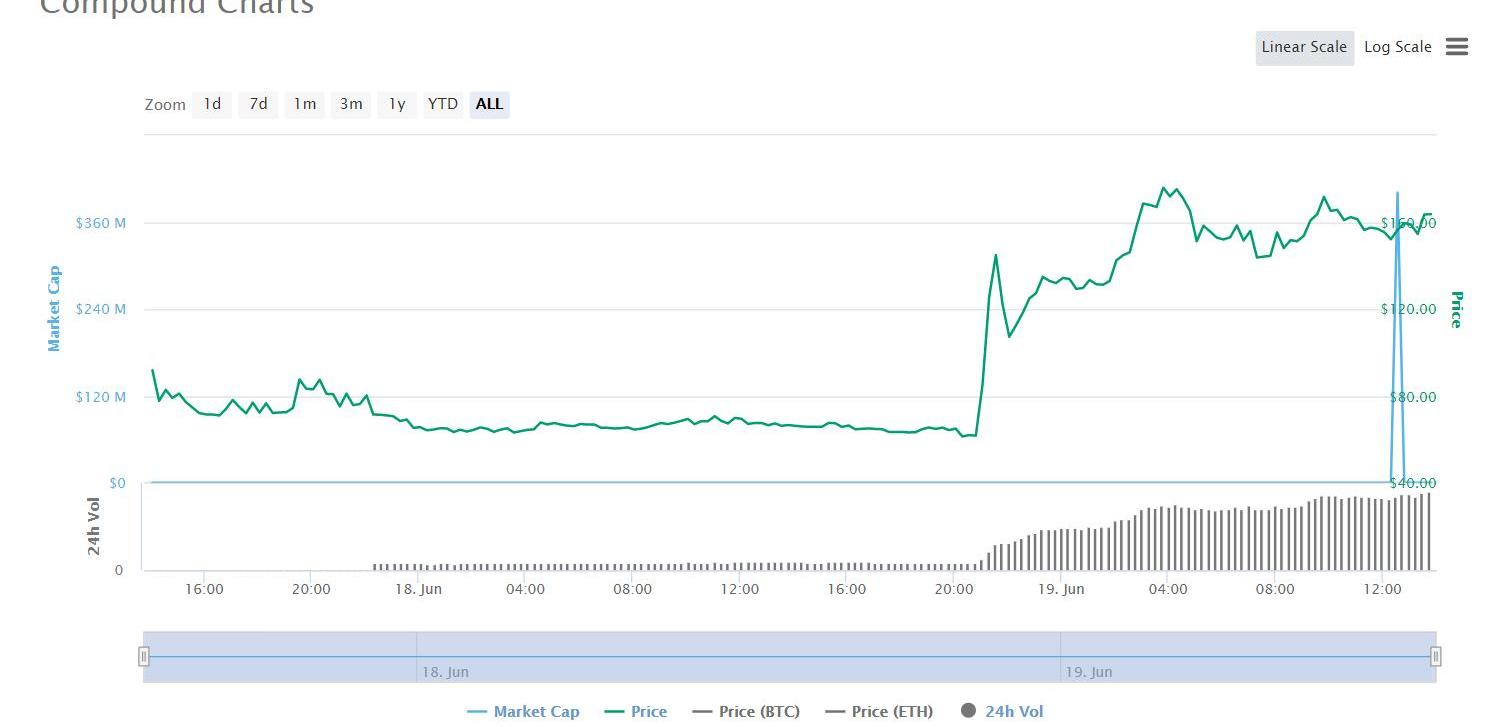
Task: Click the 18. Jun navigator label area
Action: click(x=445, y=672)
